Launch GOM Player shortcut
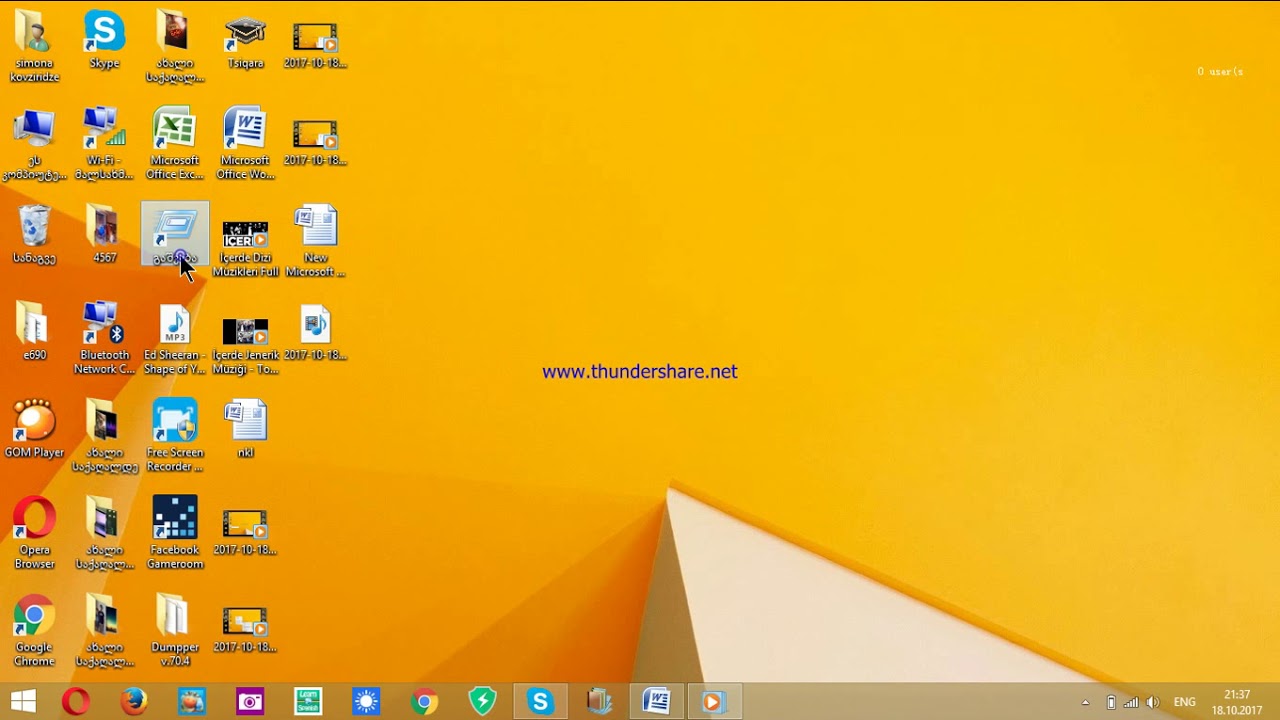The image size is (1280, 720). click(34, 429)
